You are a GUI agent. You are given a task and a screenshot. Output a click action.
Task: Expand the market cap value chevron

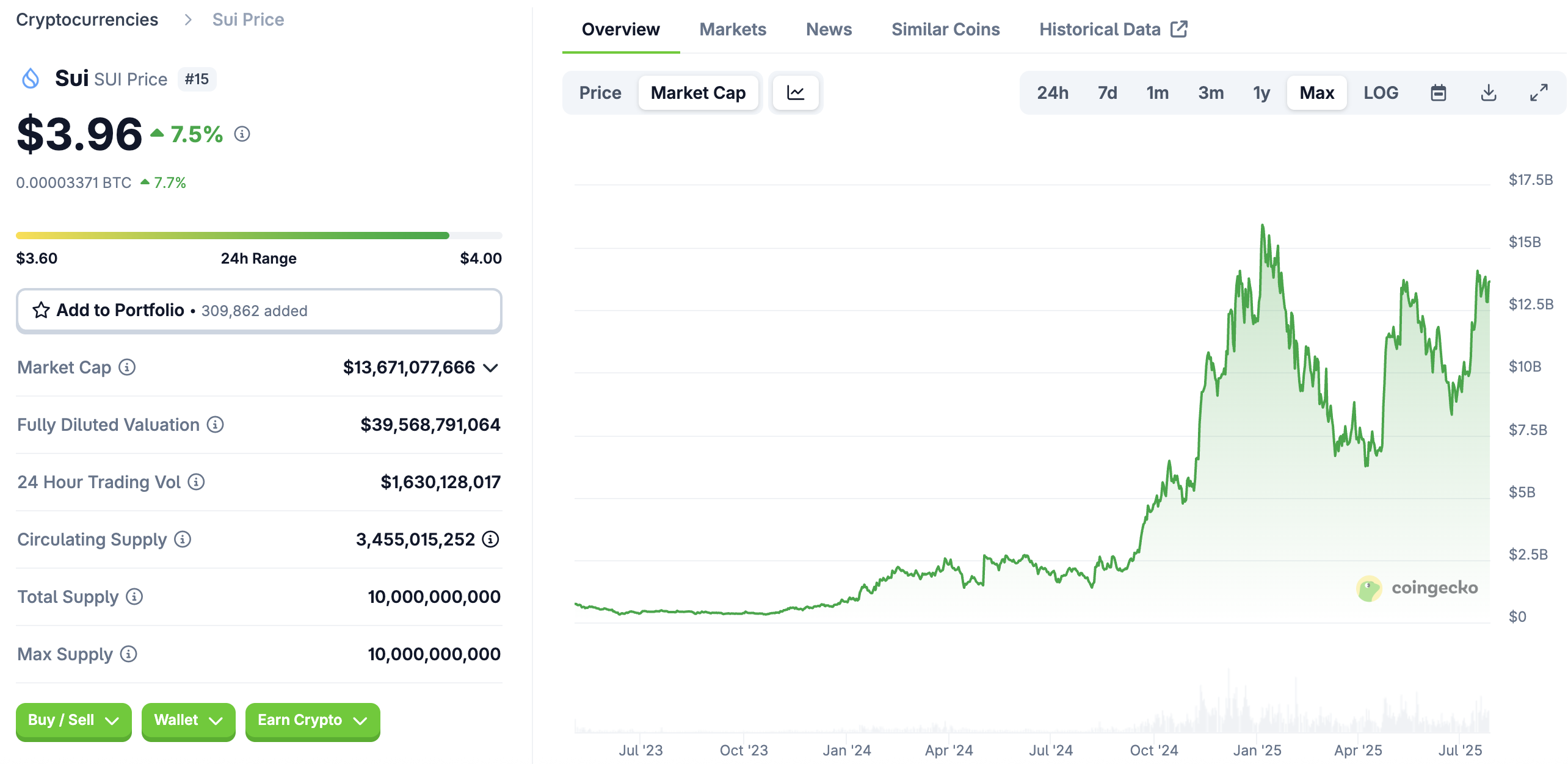pos(490,368)
